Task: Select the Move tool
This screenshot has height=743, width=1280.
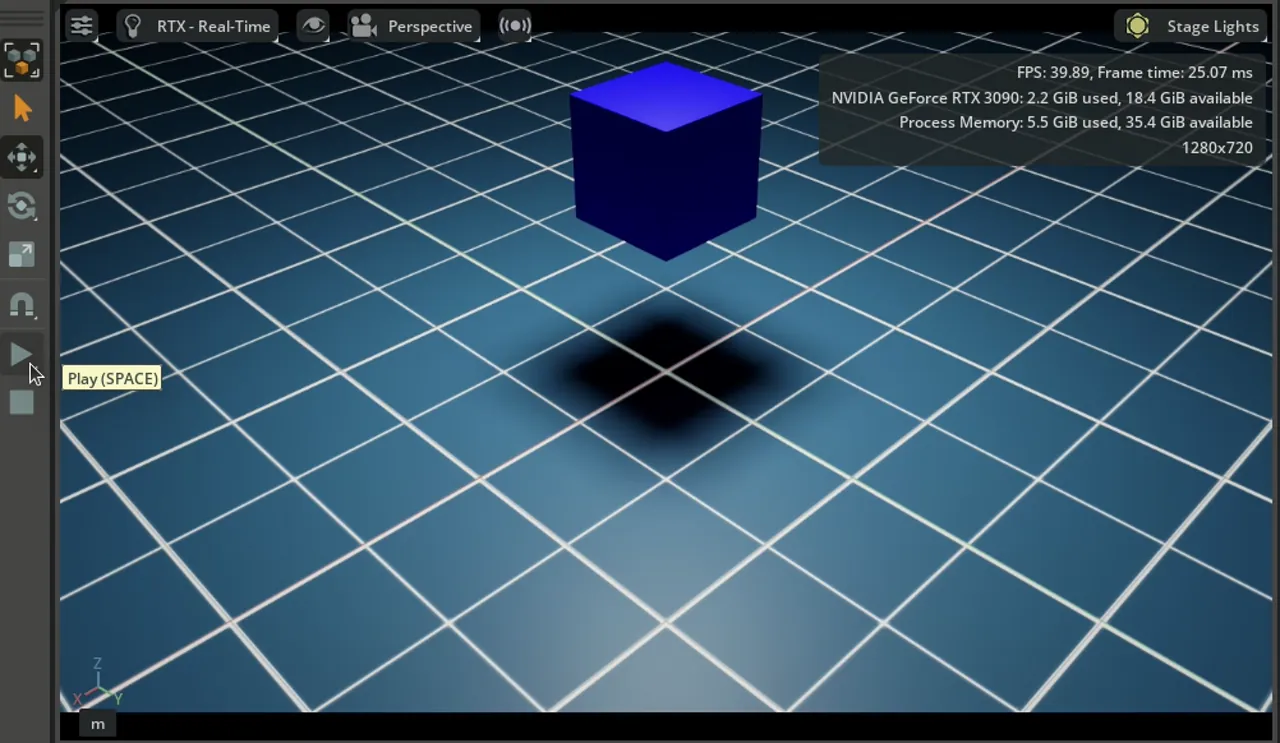Action: point(22,157)
